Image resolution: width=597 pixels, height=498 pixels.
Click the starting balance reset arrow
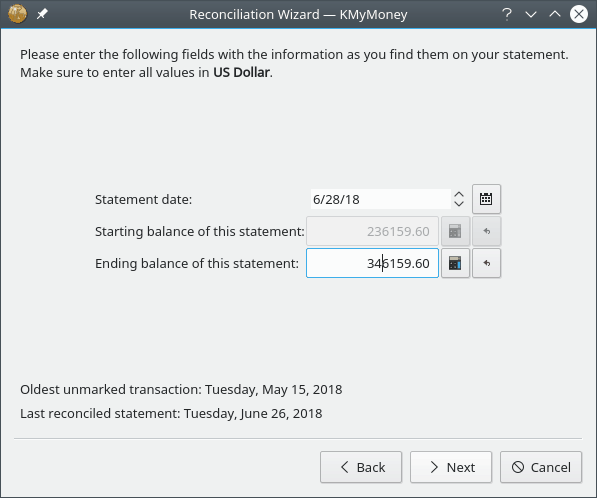pos(486,231)
